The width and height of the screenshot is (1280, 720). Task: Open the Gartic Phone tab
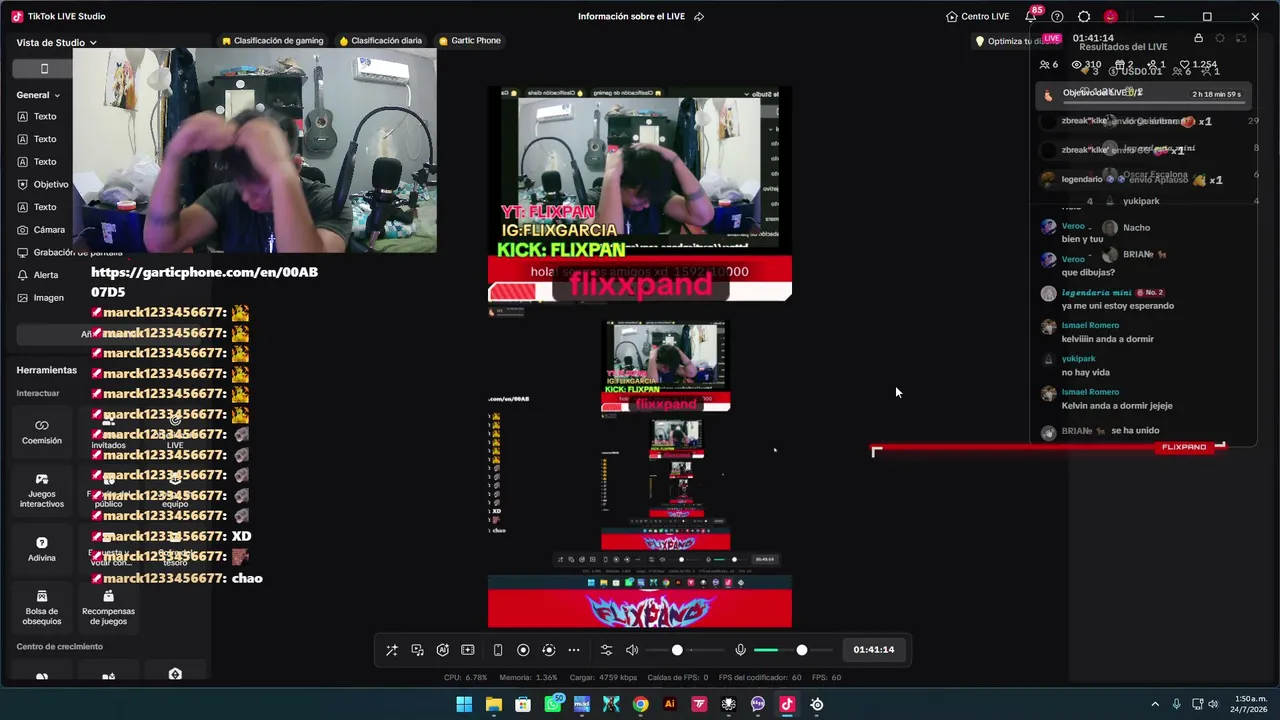470,41
